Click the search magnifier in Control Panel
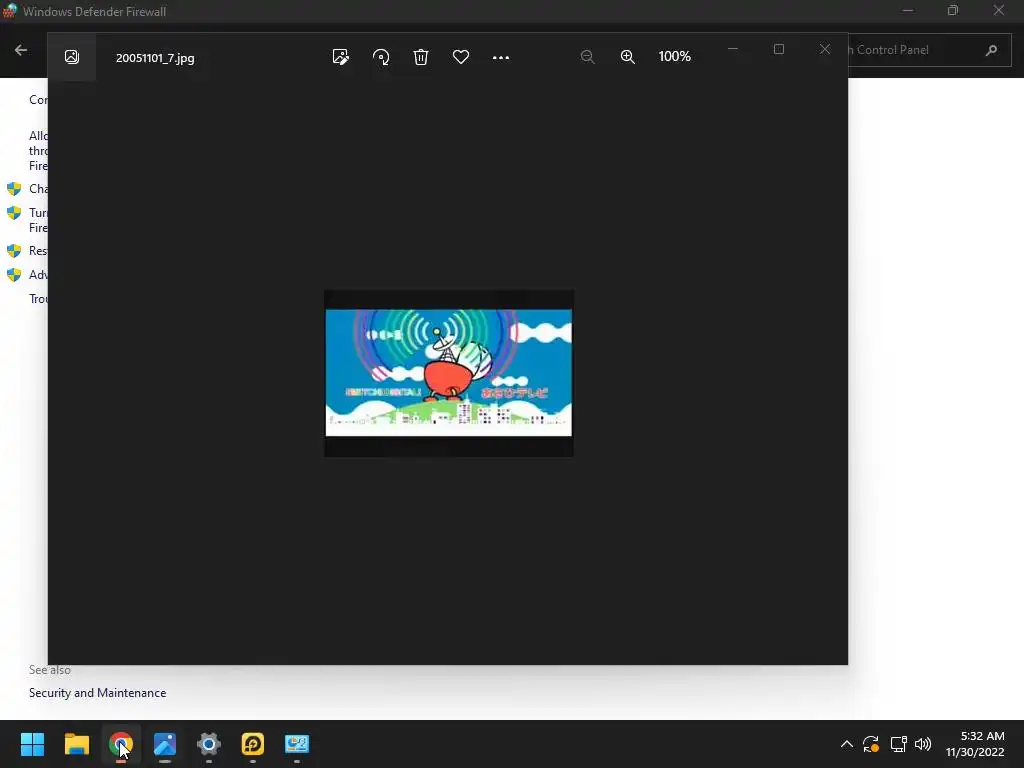This screenshot has height=768, width=1024. pos(991,50)
